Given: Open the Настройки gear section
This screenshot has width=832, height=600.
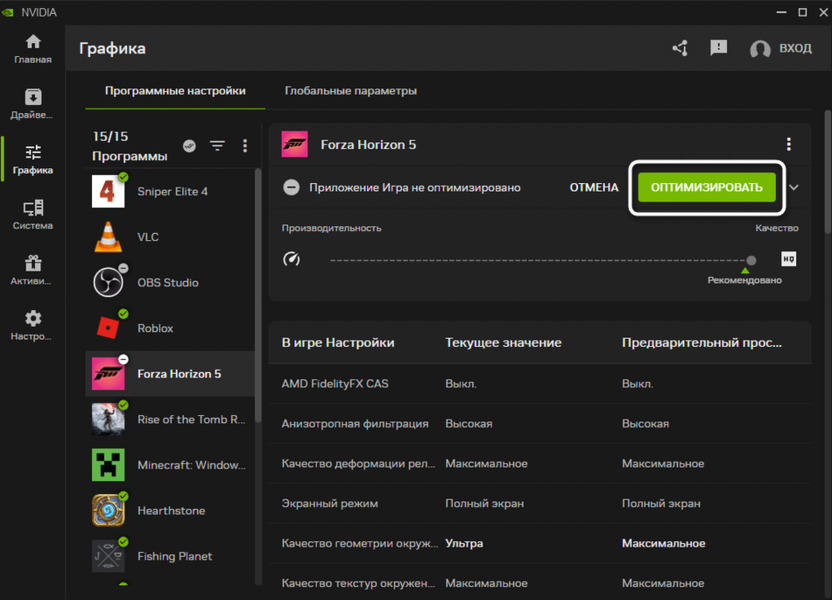Looking at the screenshot, I should click(33, 326).
